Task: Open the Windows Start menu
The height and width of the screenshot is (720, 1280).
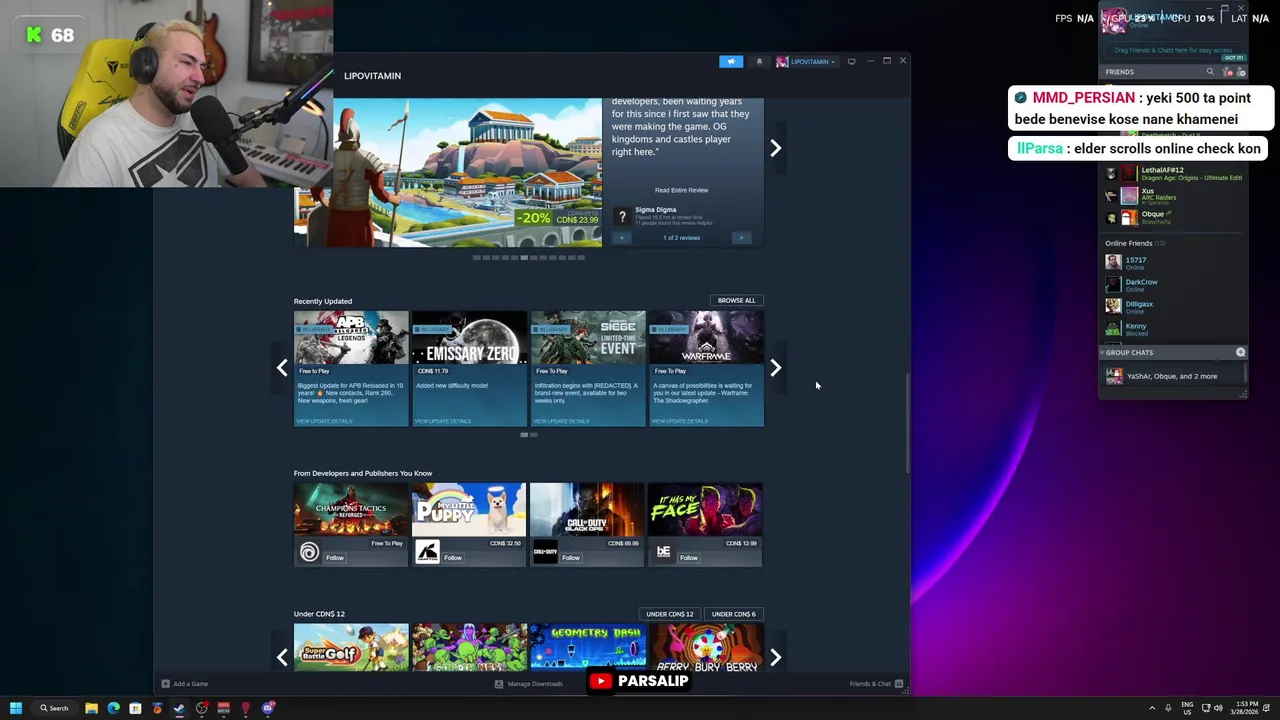Action: 16,708
